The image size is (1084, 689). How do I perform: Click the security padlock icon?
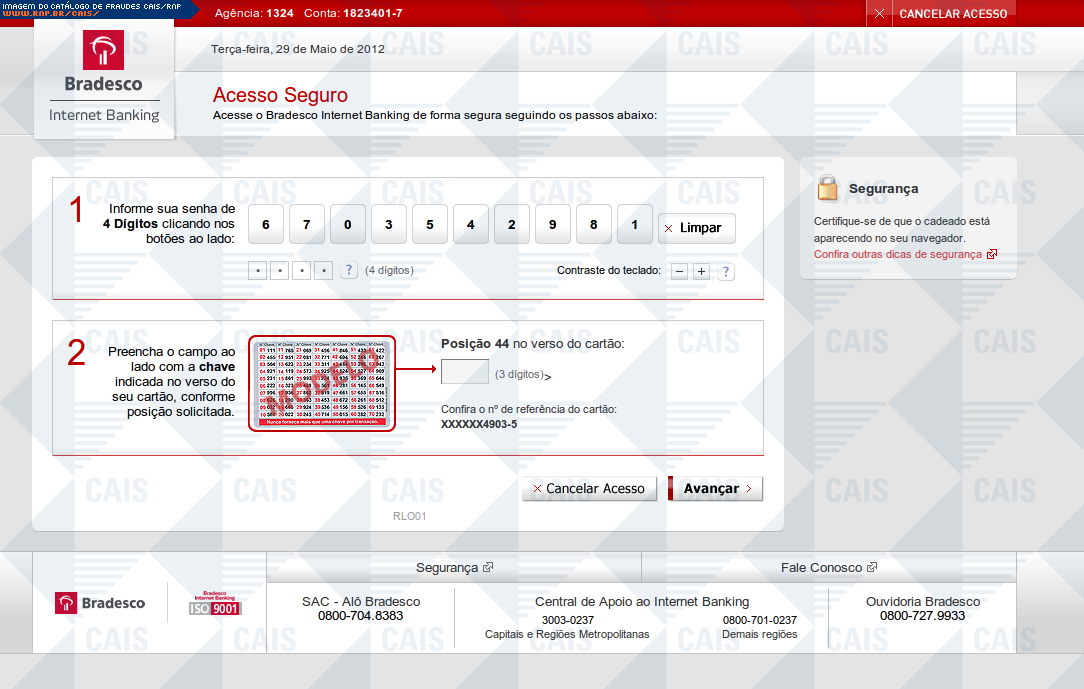(827, 188)
